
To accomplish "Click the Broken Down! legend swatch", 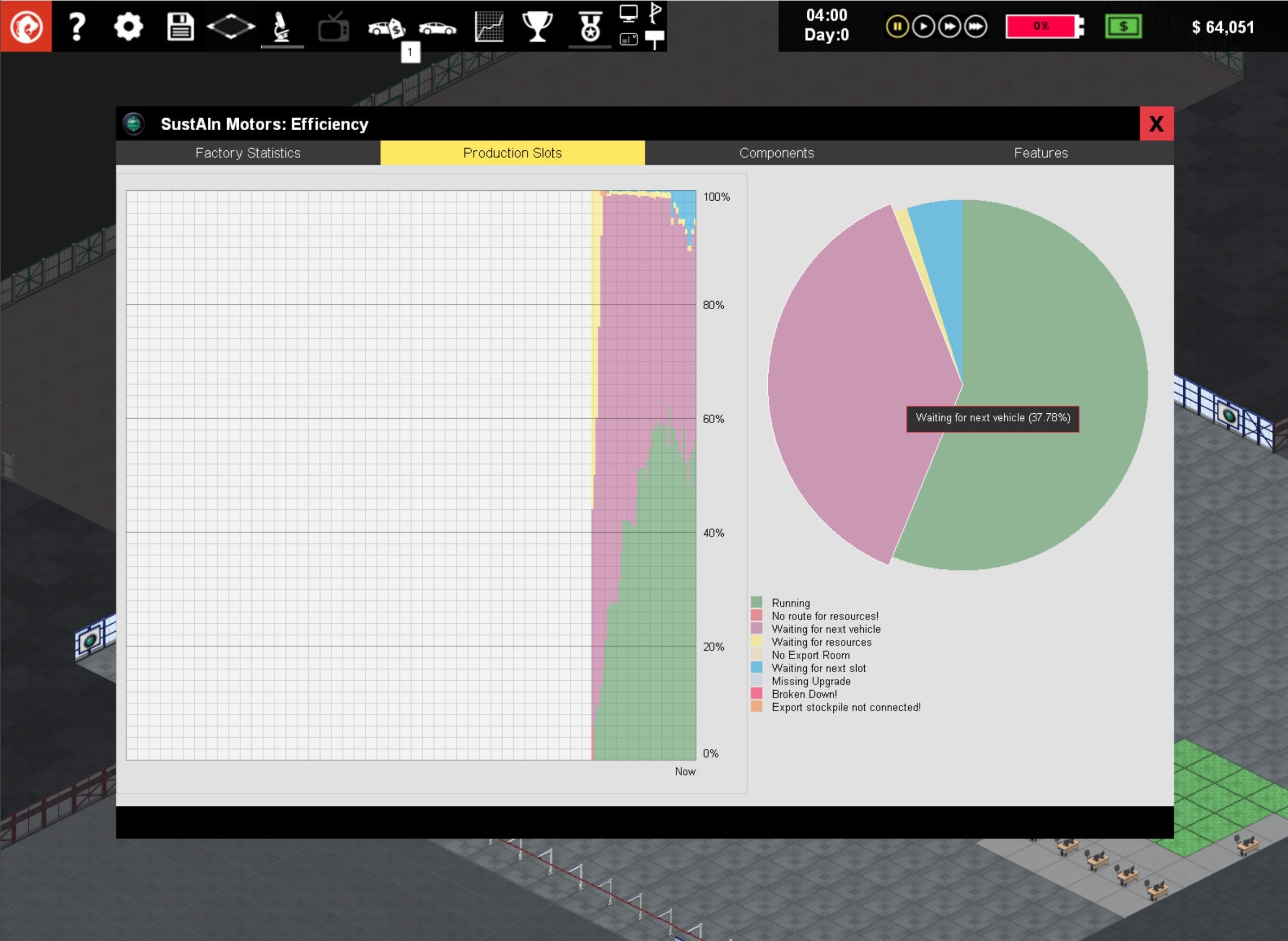I will click(x=756, y=694).
